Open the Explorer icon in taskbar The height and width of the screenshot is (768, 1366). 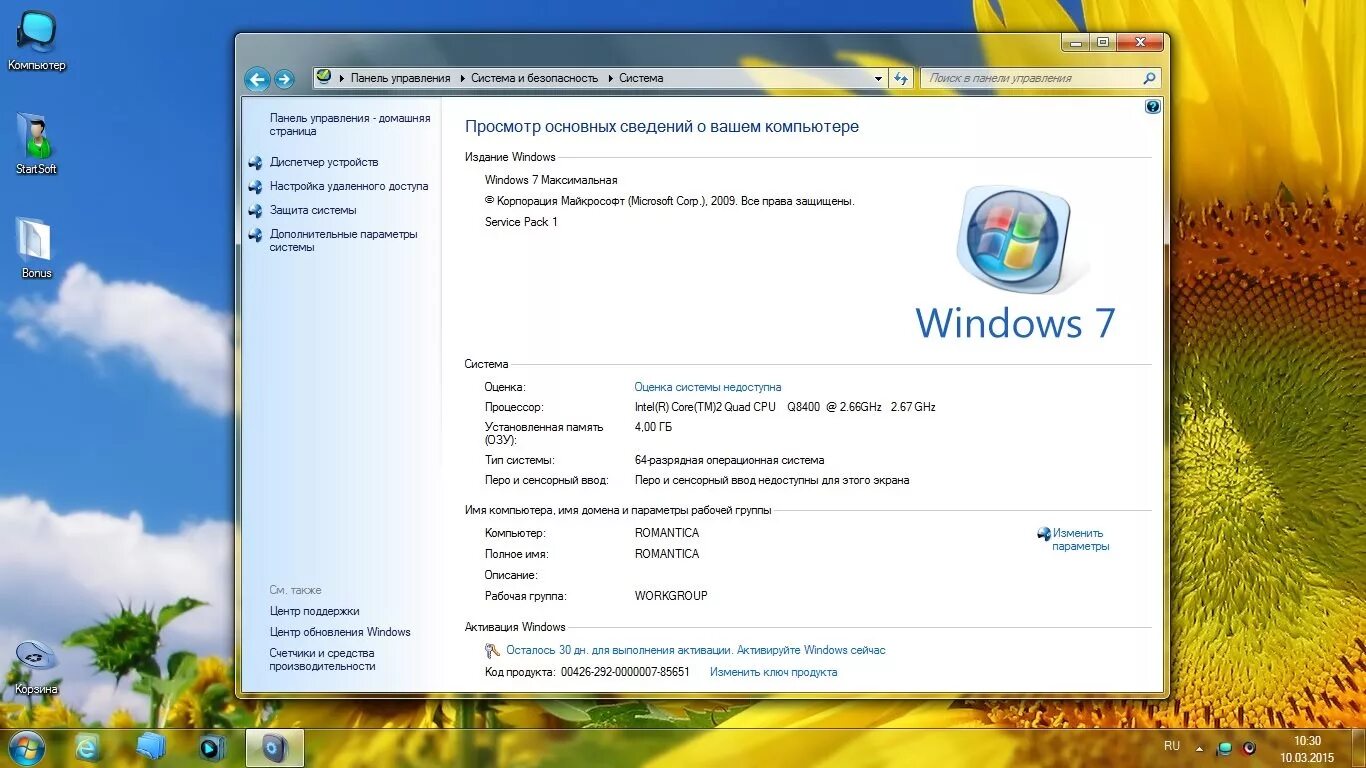click(x=151, y=747)
